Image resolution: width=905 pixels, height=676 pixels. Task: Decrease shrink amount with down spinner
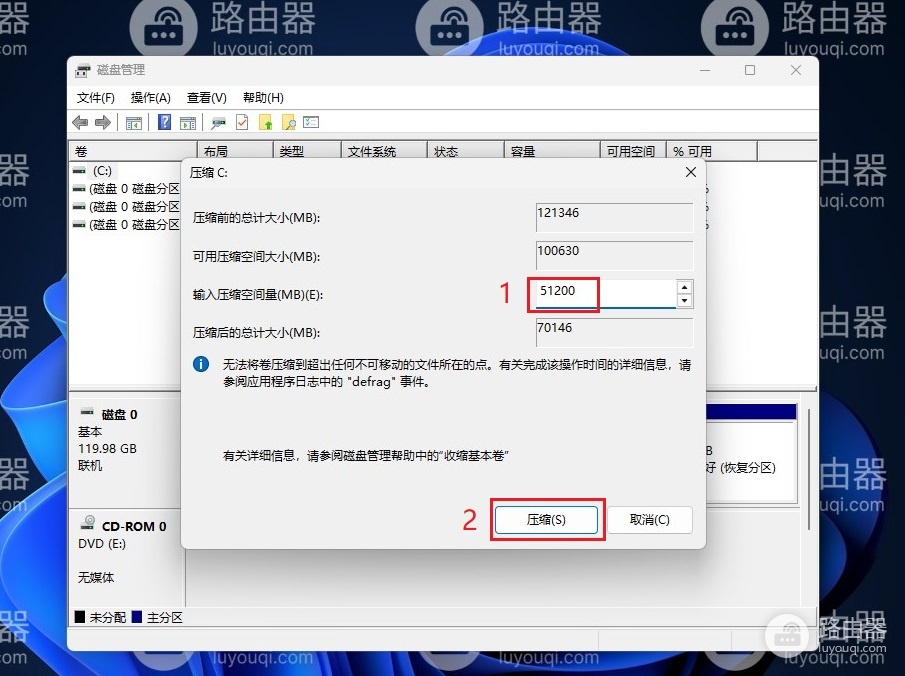click(x=684, y=301)
